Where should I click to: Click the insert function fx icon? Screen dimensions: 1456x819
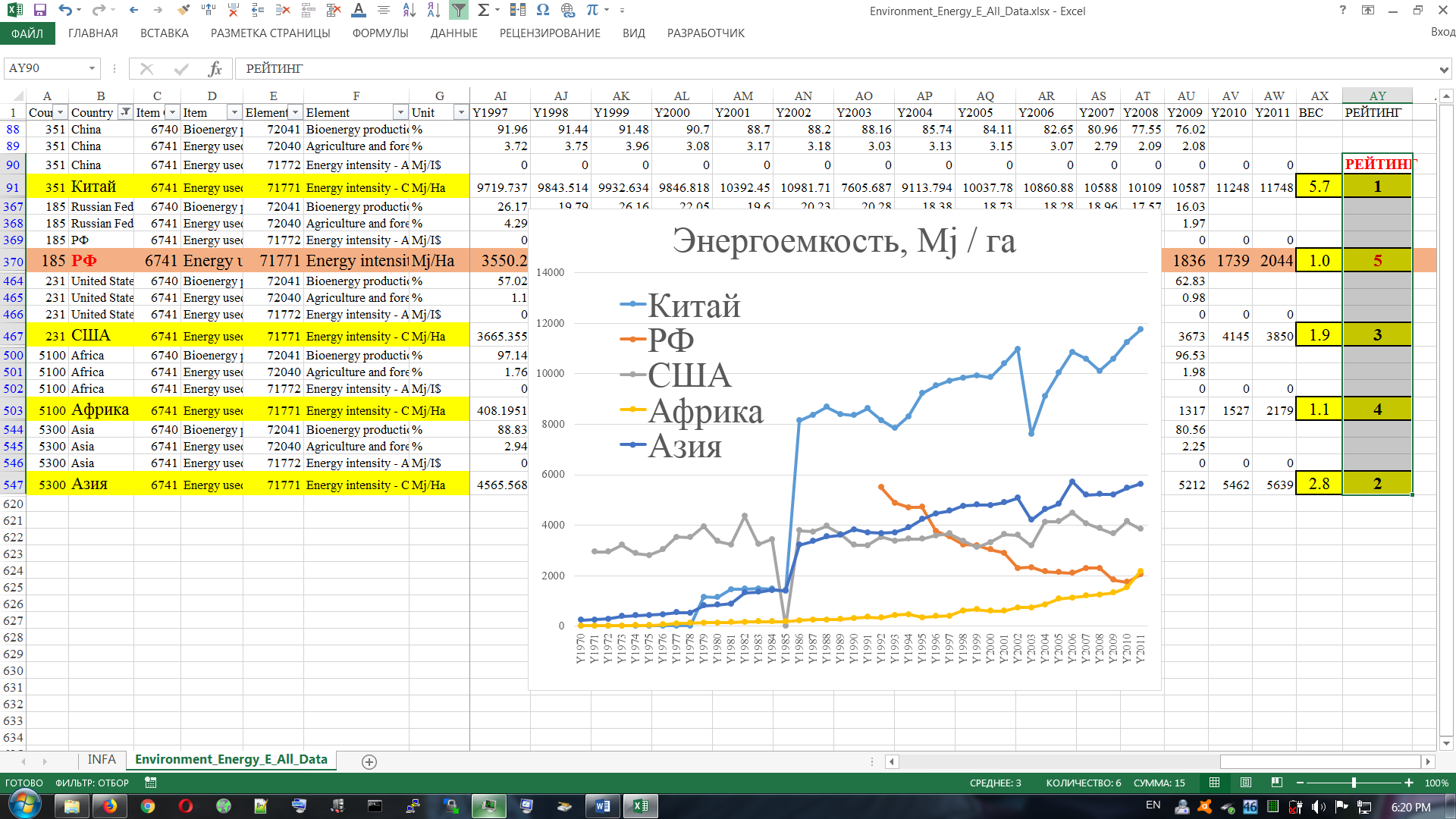click(x=215, y=69)
